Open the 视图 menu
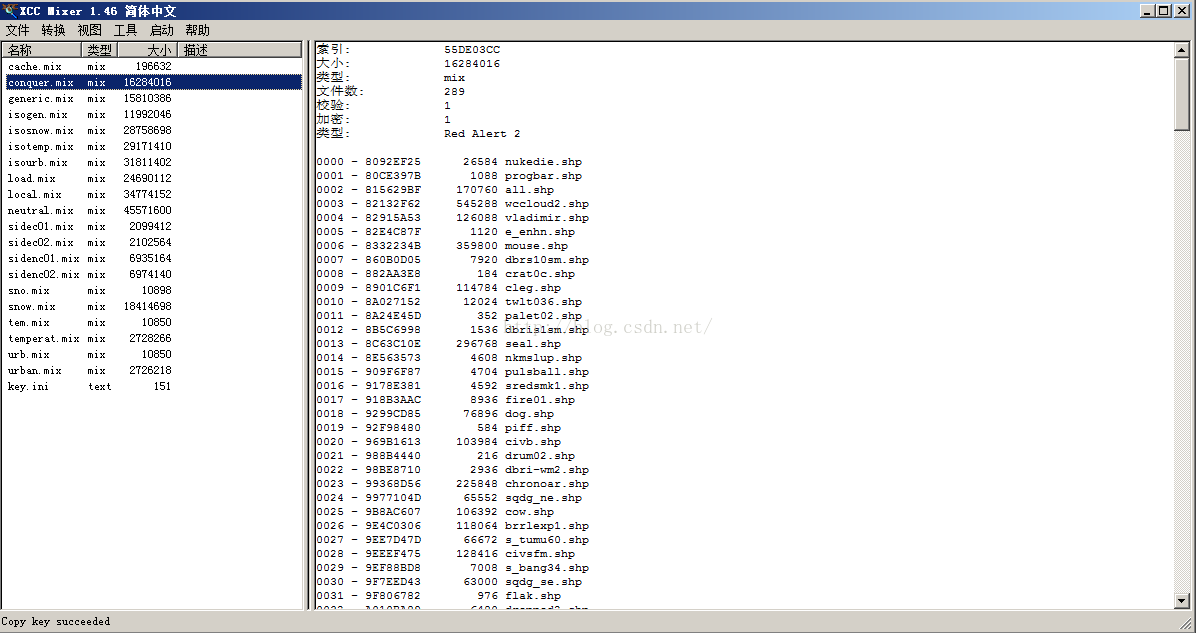The height and width of the screenshot is (633, 1196). [89, 31]
